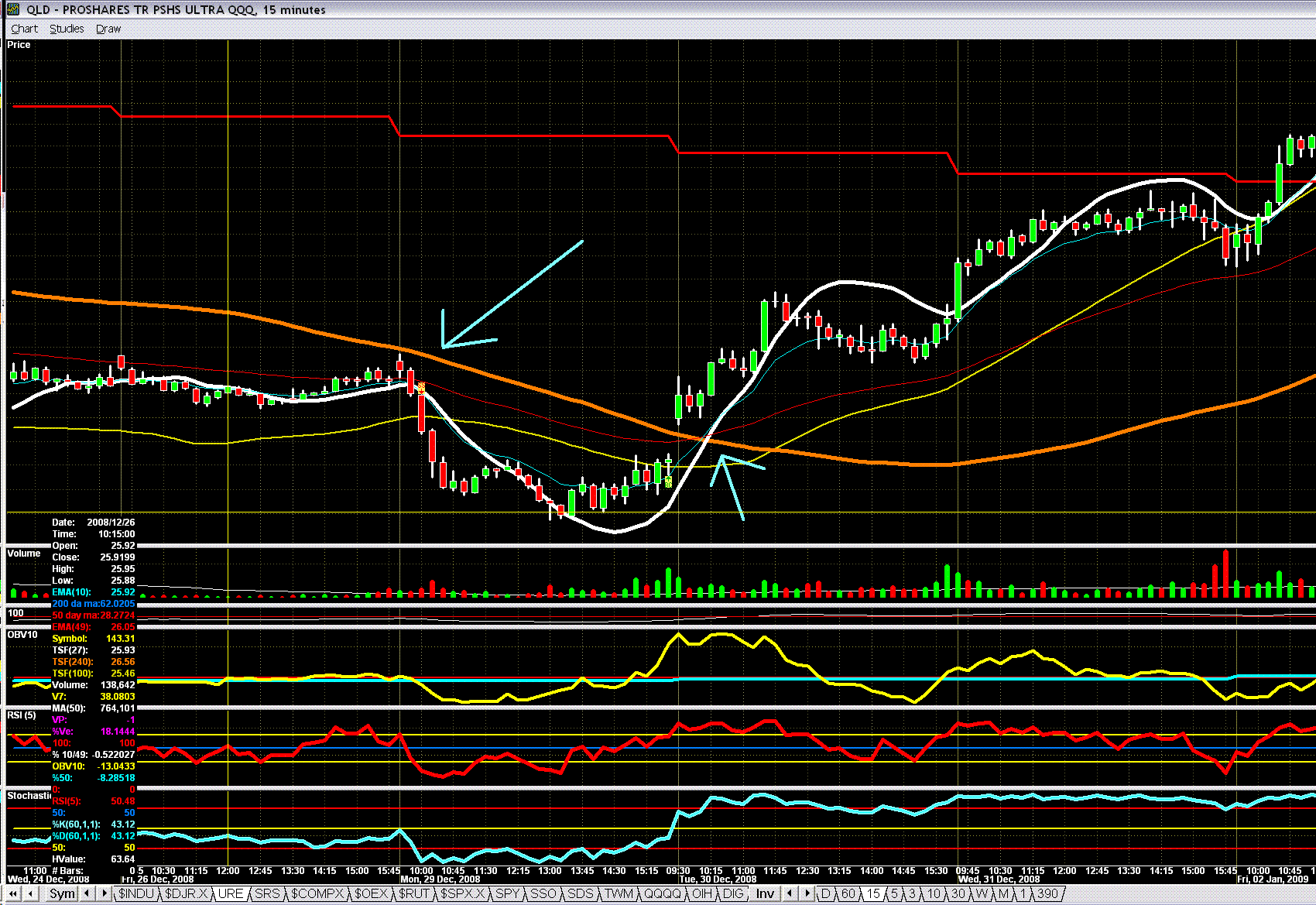Image resolution: width=1316 pixels, height=905 pixels.
Task: Click the 'Mon, 29 Dec, 2008' date label
Action: [440, 879]
